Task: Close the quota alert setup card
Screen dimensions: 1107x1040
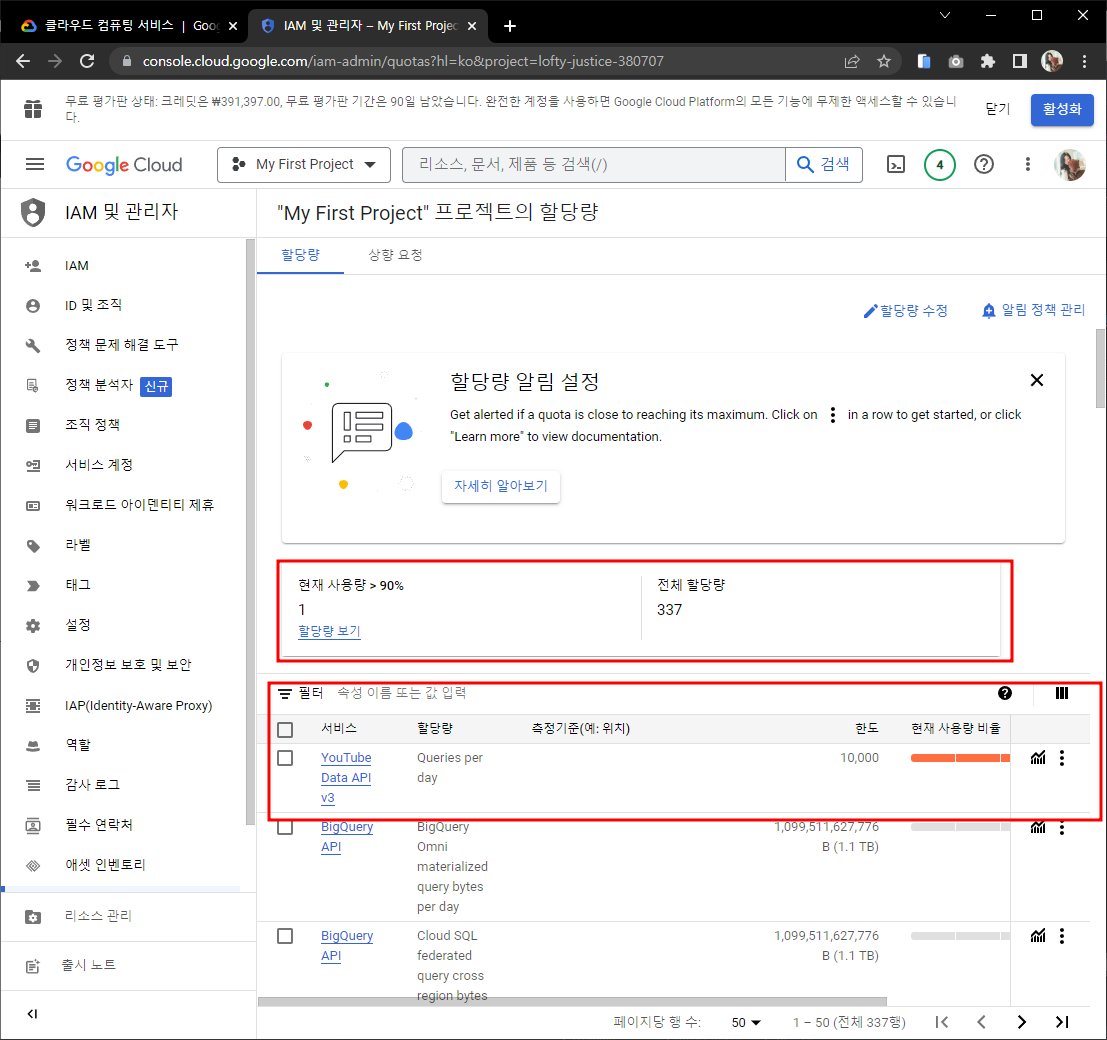Action: click(x=1036, y=380)
